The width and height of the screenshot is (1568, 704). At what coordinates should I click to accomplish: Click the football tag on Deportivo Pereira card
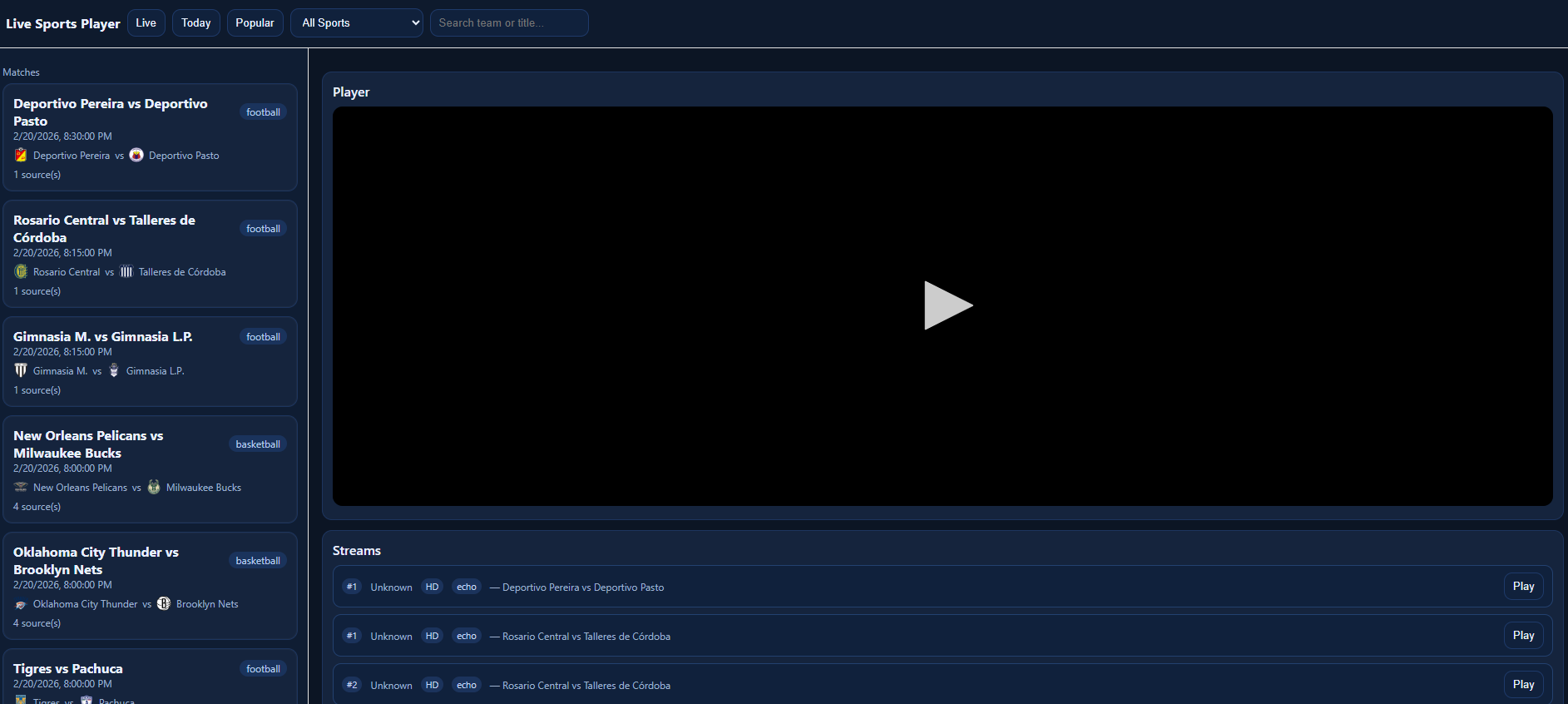[x=263, y=112]
